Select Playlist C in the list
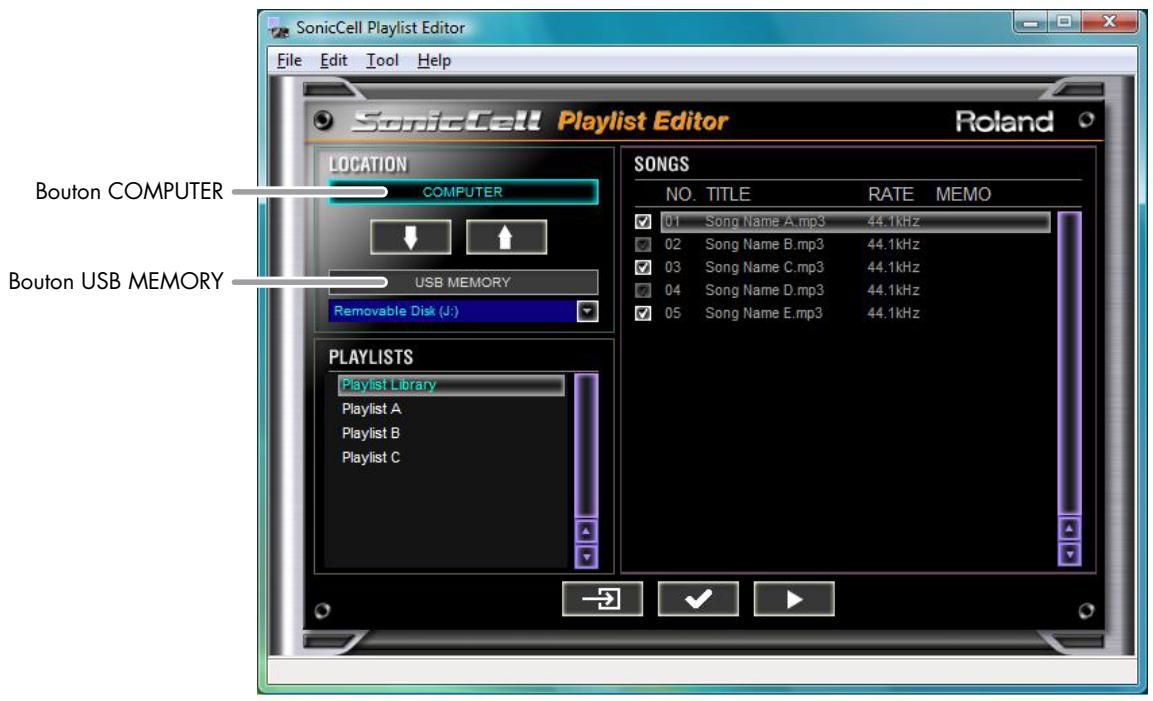Screen dimensions: 1153x701 371,458
